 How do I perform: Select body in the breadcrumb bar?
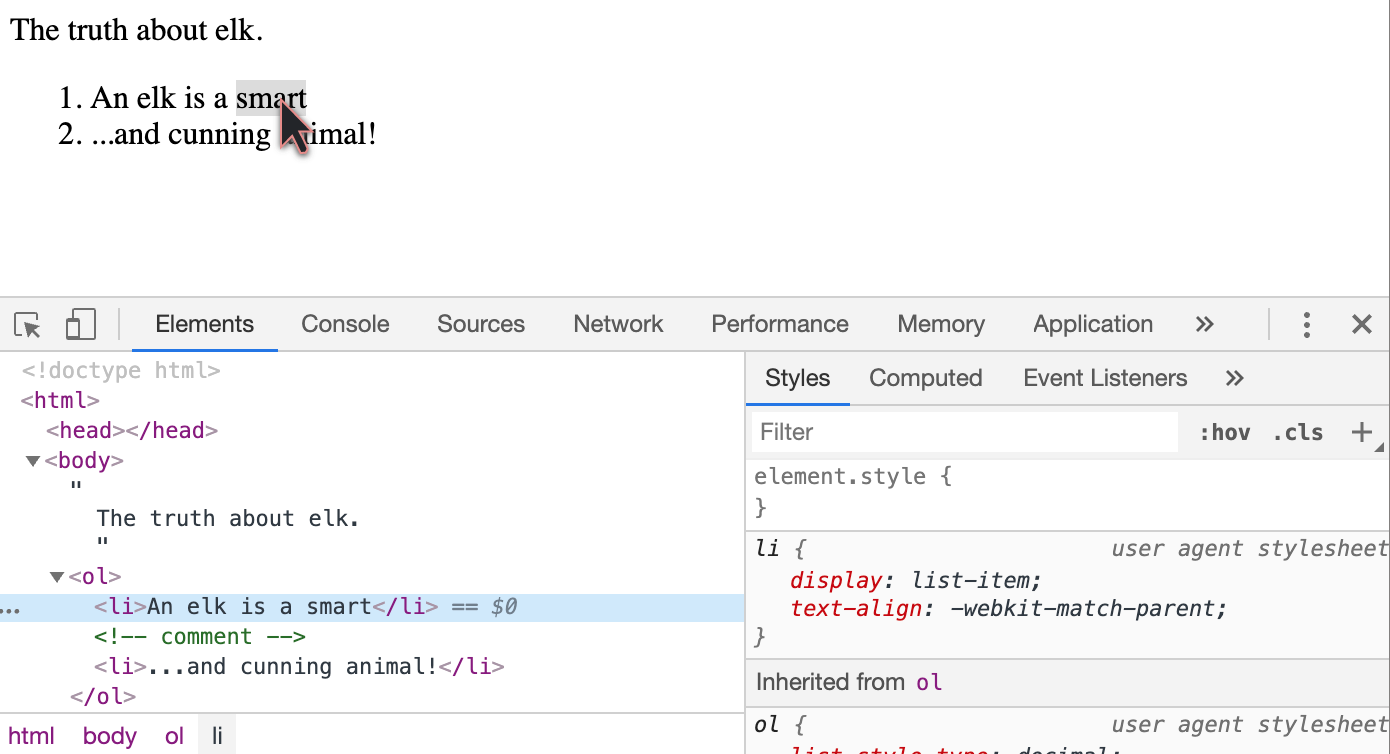(x=109, y=736)
